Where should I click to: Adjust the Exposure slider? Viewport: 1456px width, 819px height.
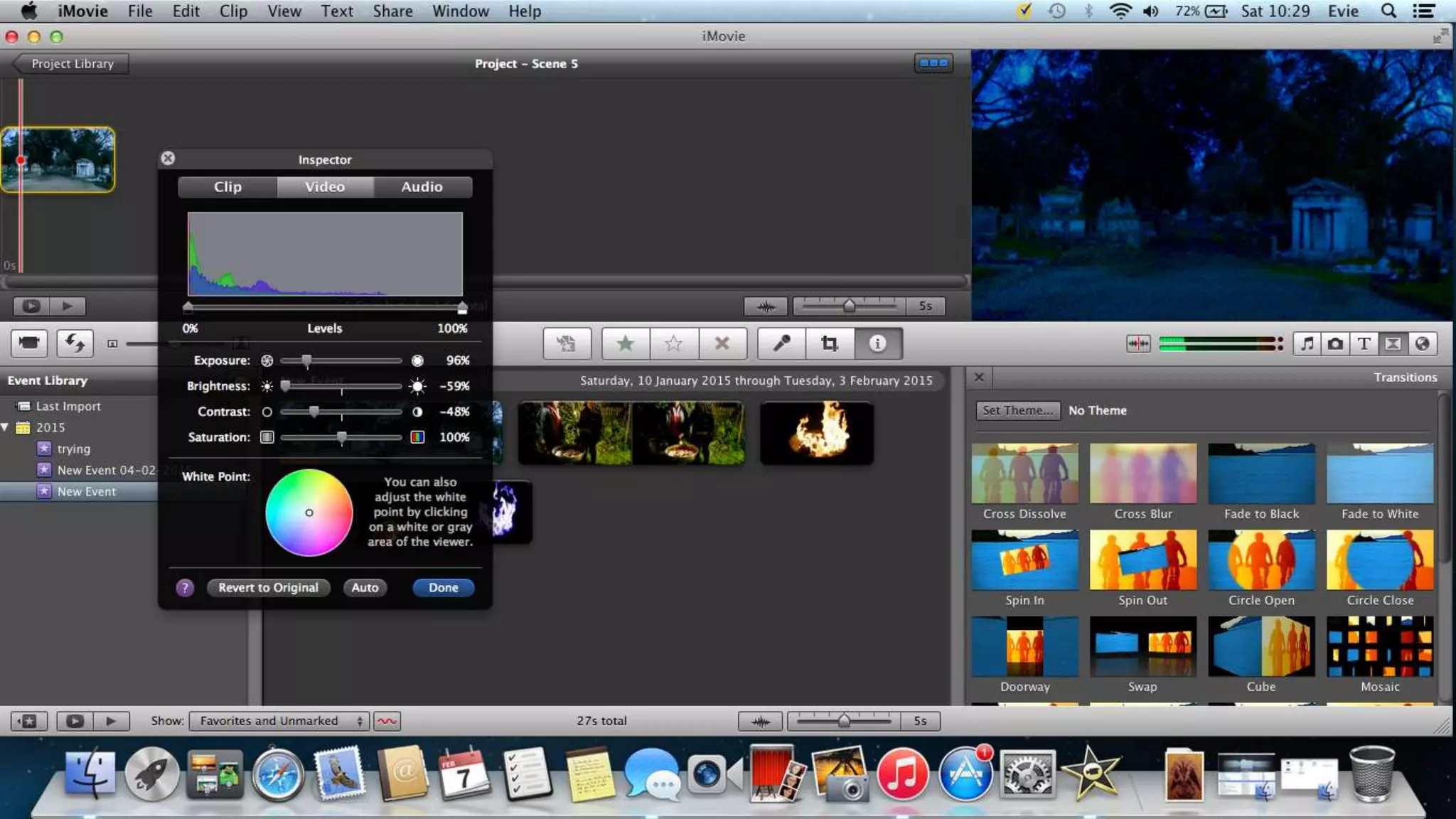click(306, 360)
